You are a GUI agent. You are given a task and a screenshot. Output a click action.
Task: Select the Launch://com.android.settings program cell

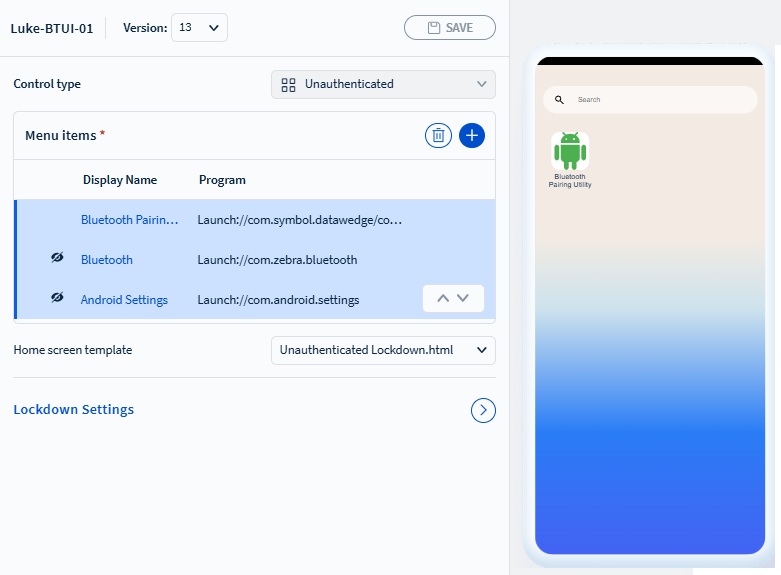click(x=278, y=299)
